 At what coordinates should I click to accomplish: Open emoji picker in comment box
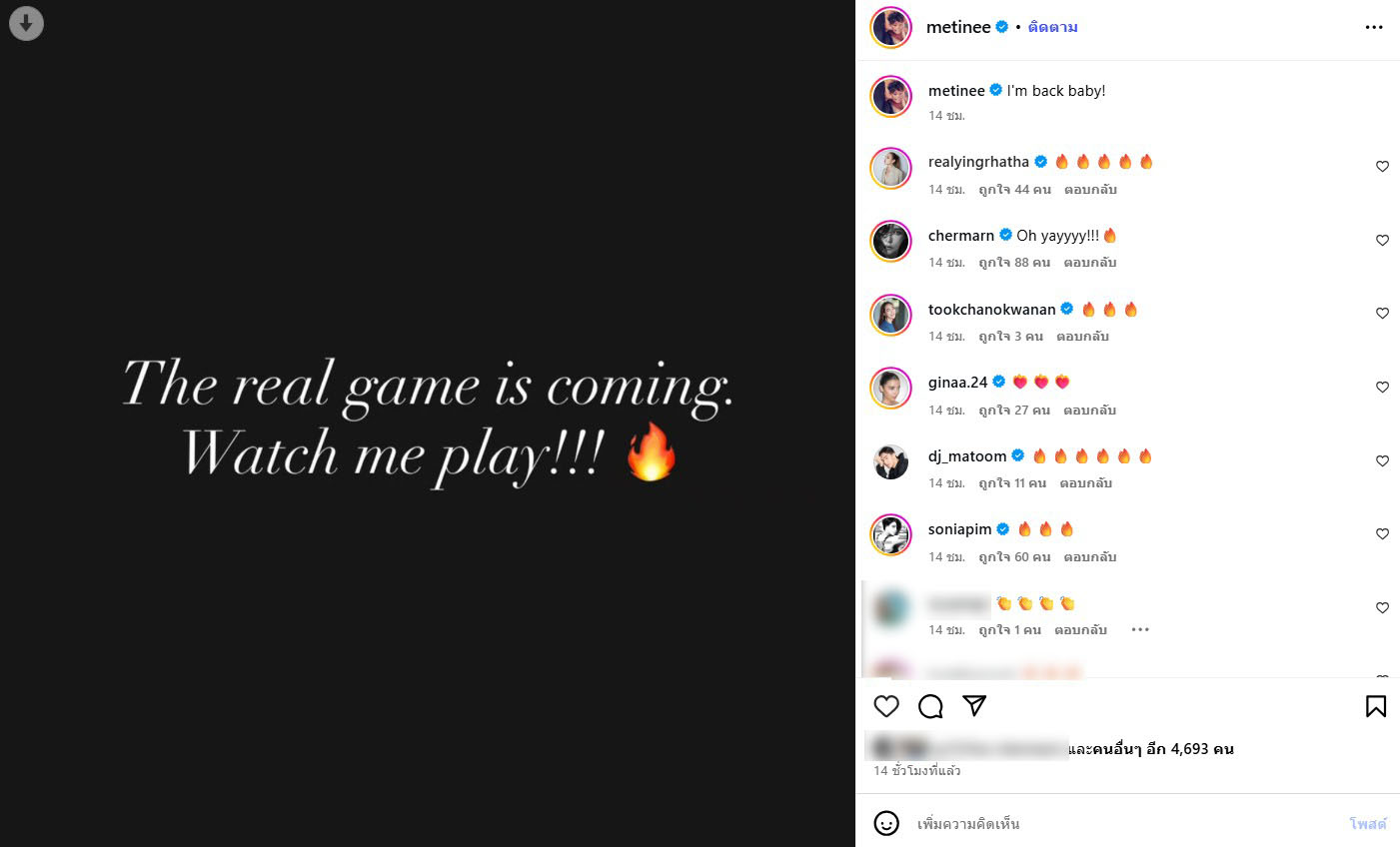coord(886,823)
